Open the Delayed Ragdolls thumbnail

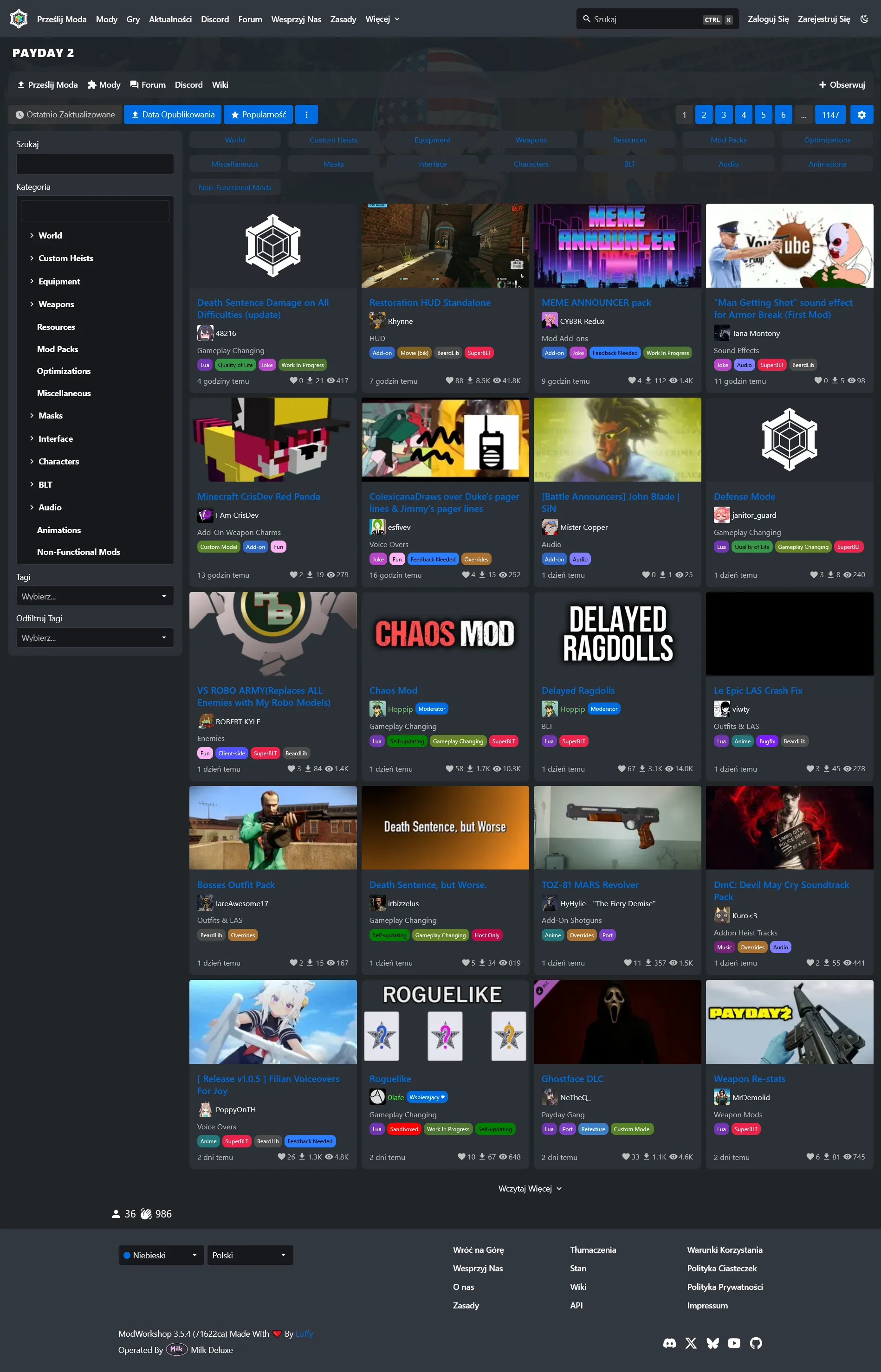(x=617, y=633)
